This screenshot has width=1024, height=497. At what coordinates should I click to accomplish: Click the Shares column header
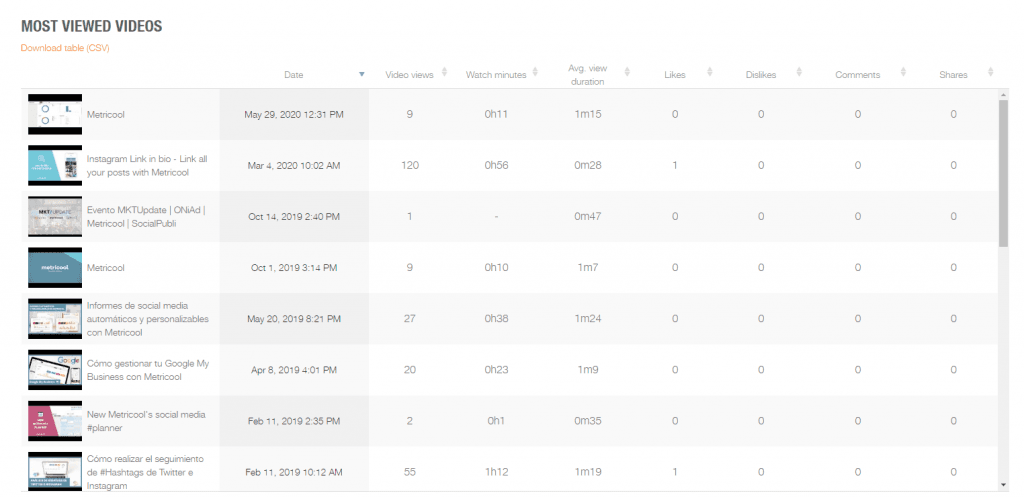[953, 74]
